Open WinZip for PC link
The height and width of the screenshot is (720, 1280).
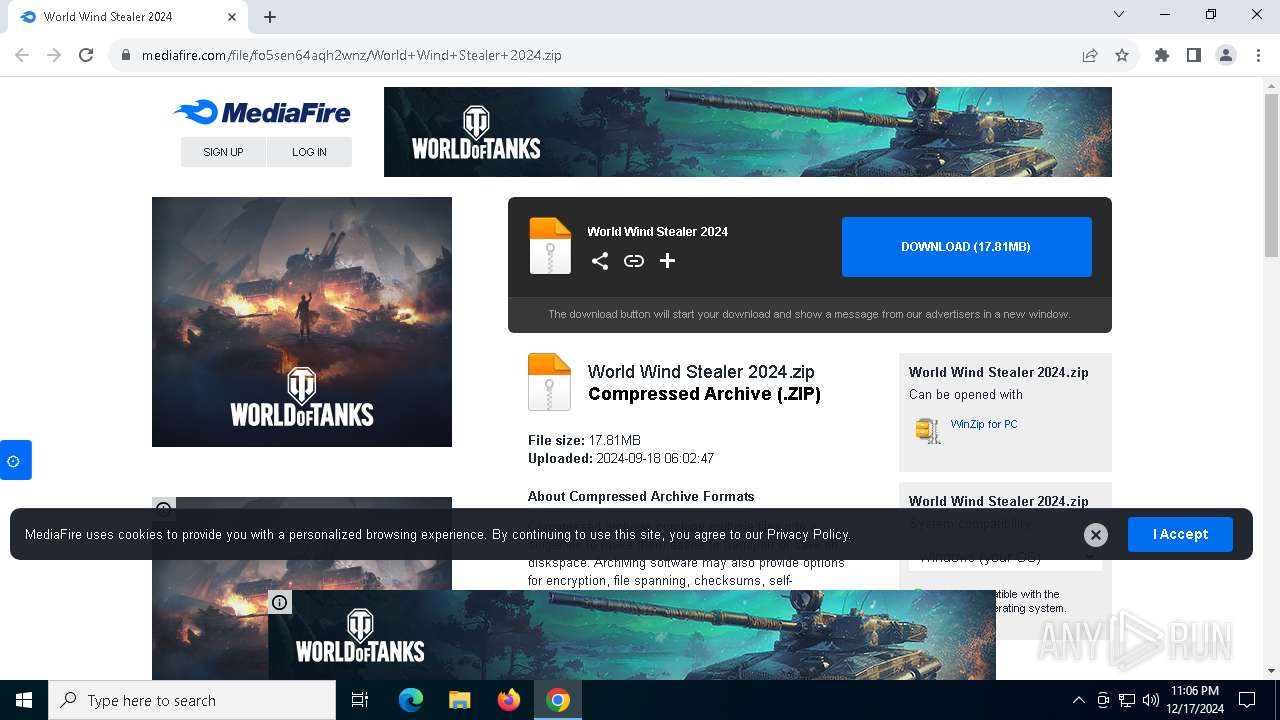[984, 424]
